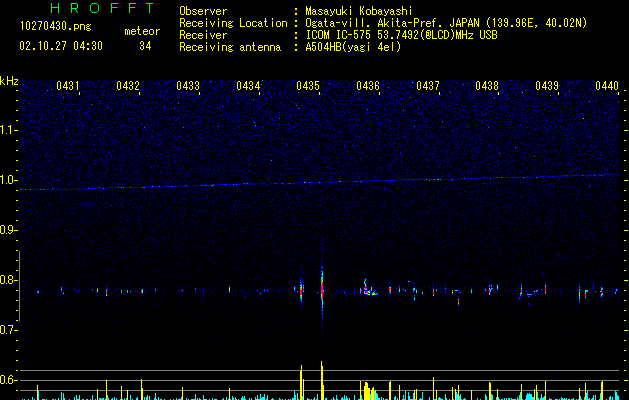Click the 1.1 frequency axis label
Screen dimensions: 629x400
tap(9, 130)
